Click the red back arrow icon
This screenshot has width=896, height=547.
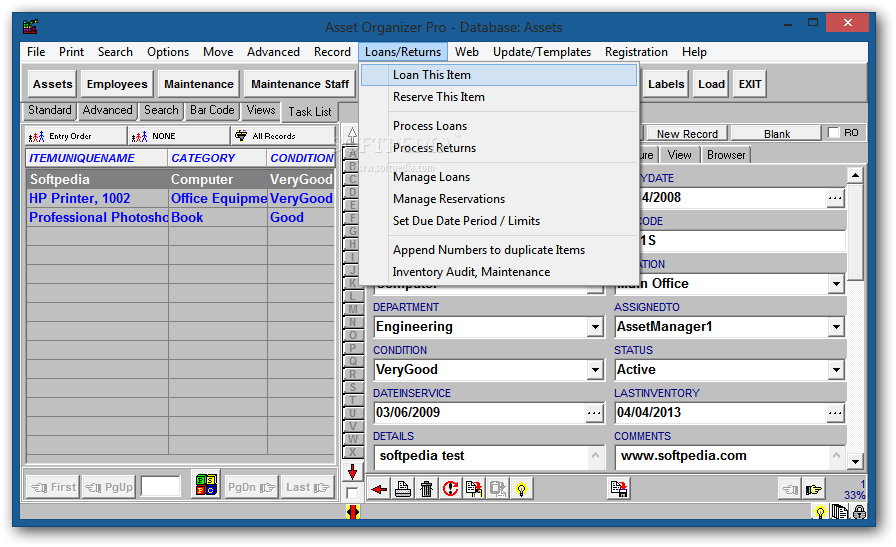click(x=378, y=489)
